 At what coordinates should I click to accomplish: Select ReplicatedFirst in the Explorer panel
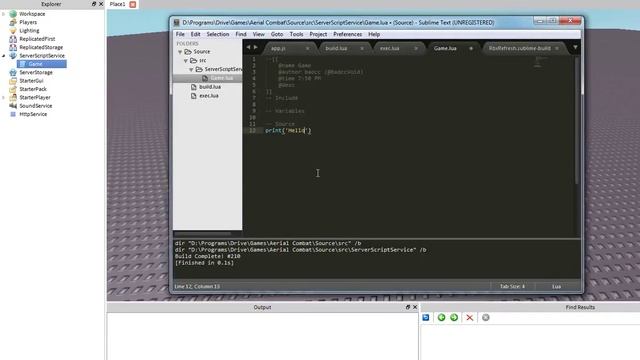pos(37,39)
